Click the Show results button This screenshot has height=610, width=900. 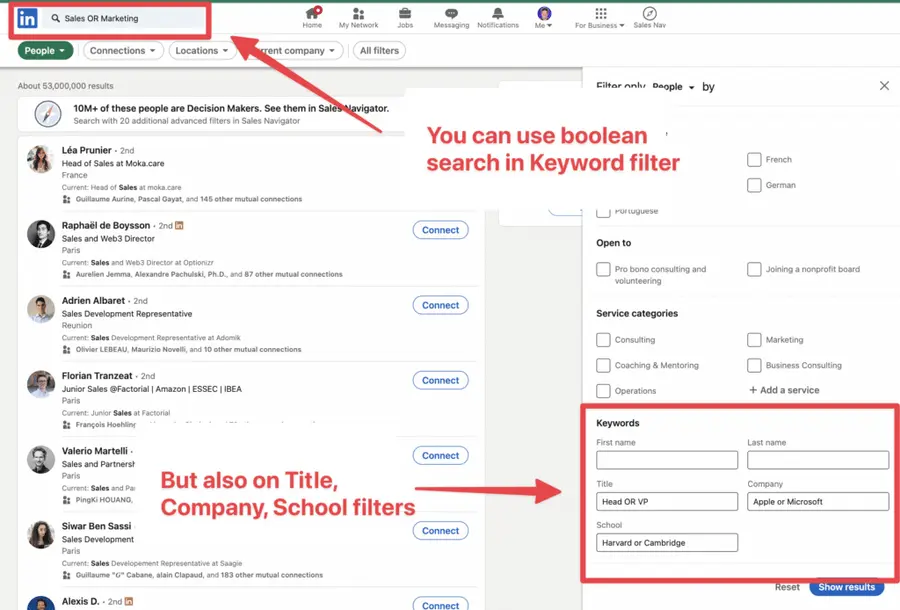(847, 587)
